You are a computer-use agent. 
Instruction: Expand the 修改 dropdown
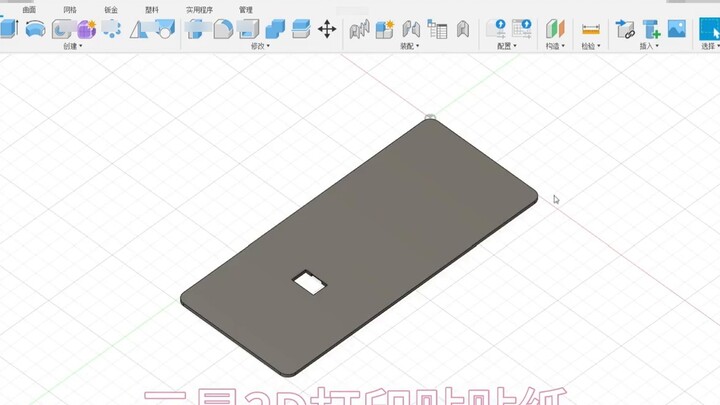260,46
